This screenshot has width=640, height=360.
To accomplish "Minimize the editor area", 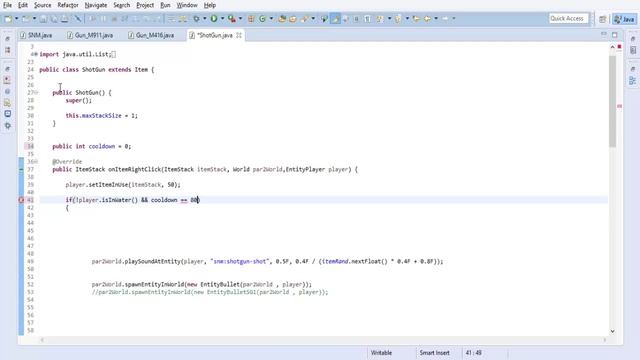I will (604, 35).
